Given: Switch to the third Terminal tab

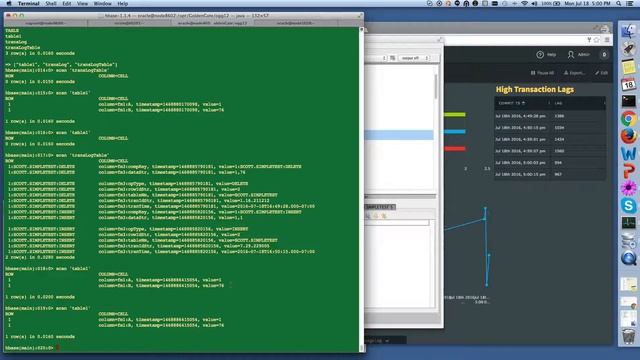Looking at the screenshot, I should 212,23.
